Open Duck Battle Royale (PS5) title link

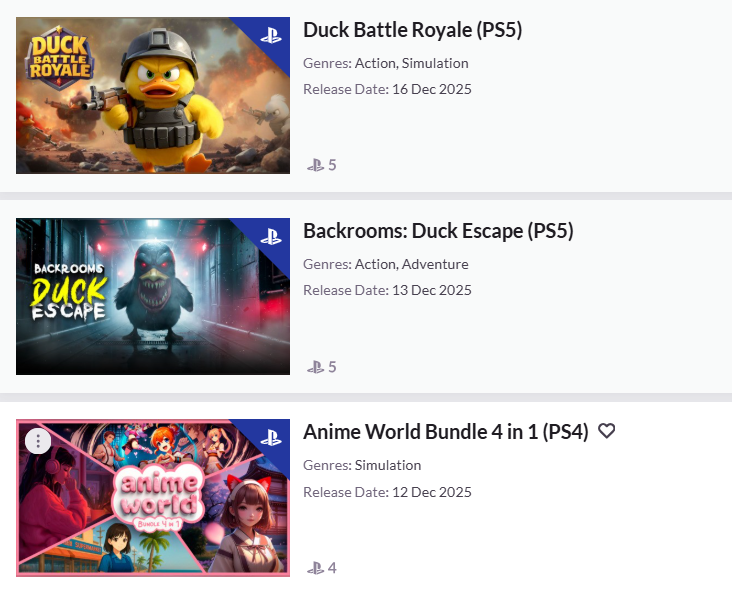412,30
